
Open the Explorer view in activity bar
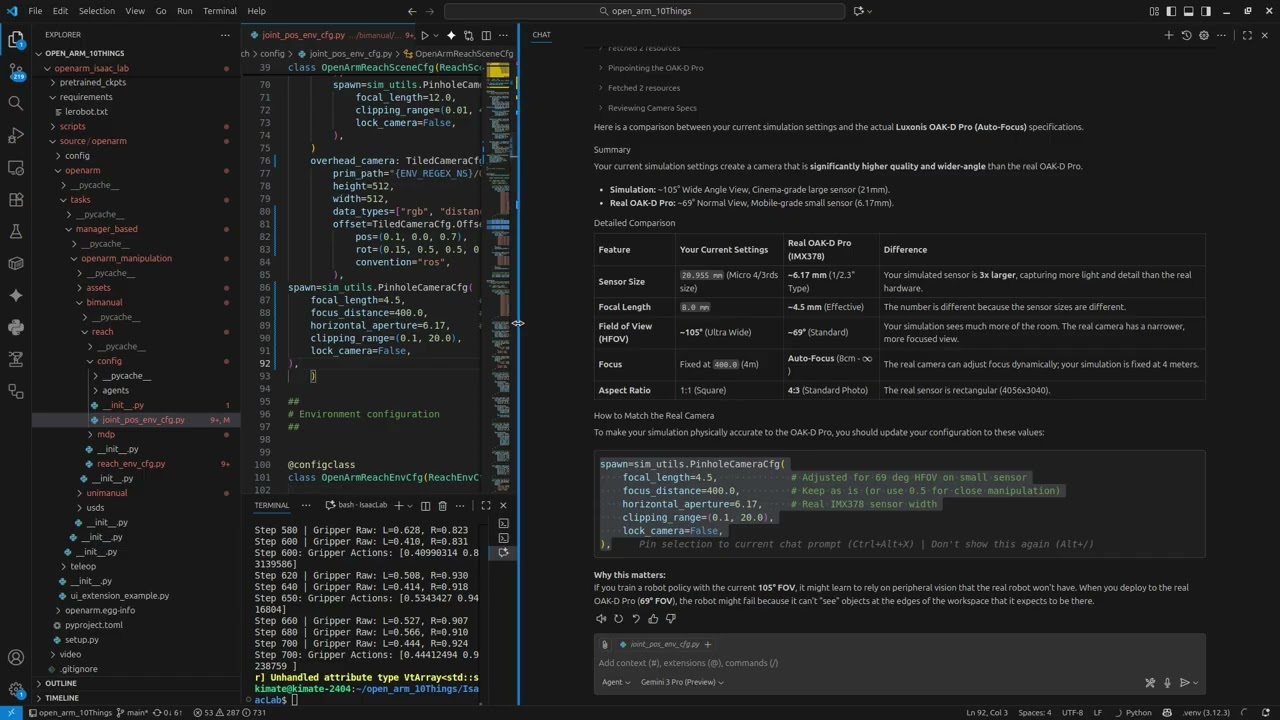point(16,40)
